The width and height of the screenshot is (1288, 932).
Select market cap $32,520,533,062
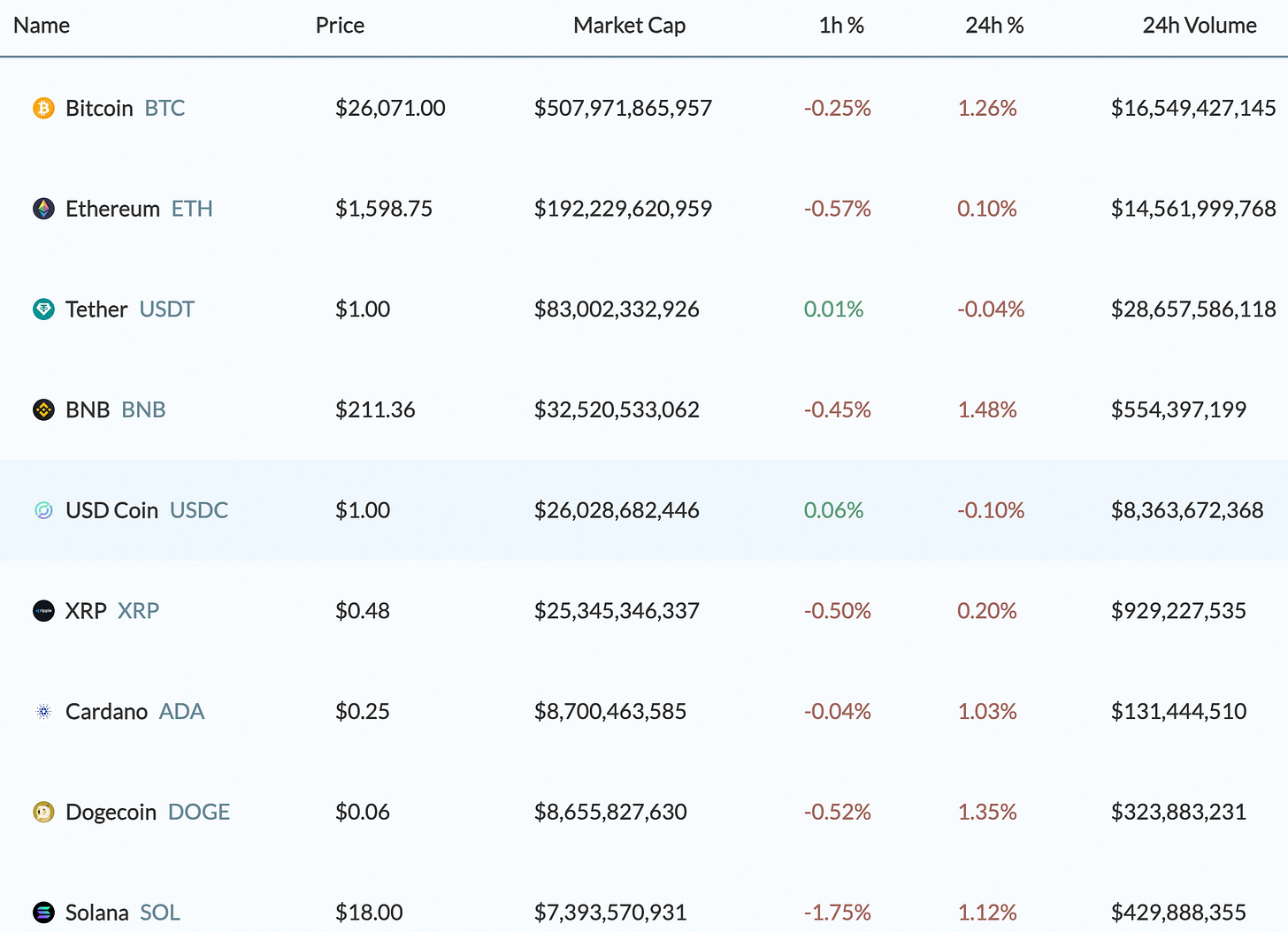617,410
